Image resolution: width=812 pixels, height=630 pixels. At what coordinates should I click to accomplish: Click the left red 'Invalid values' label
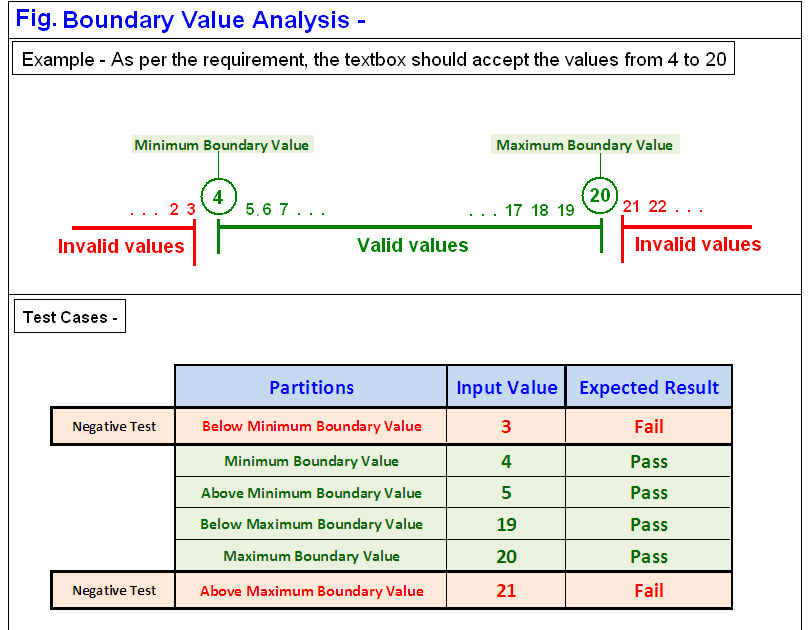(121, 246)
